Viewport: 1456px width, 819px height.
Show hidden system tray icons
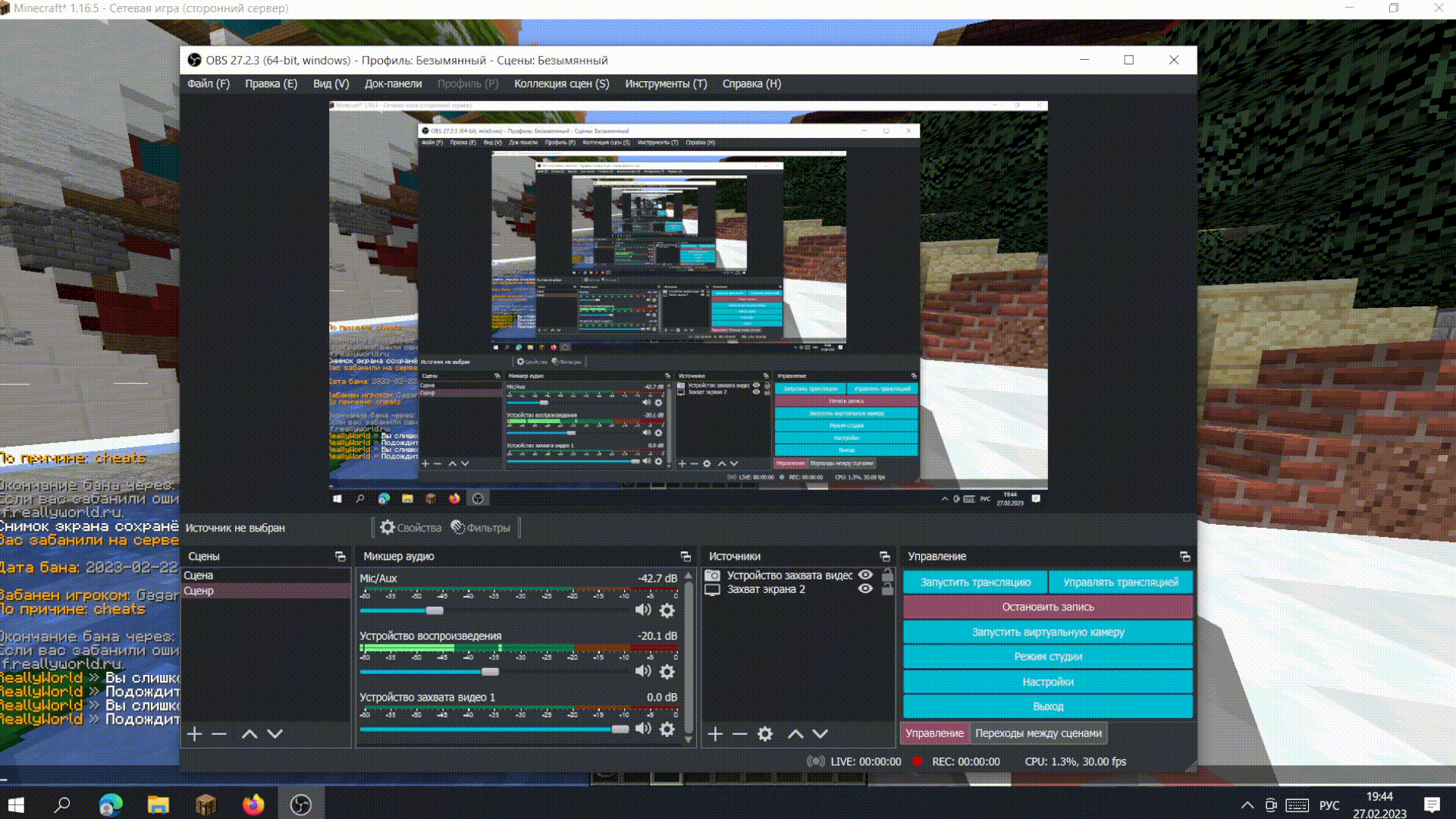(1247, 805)
